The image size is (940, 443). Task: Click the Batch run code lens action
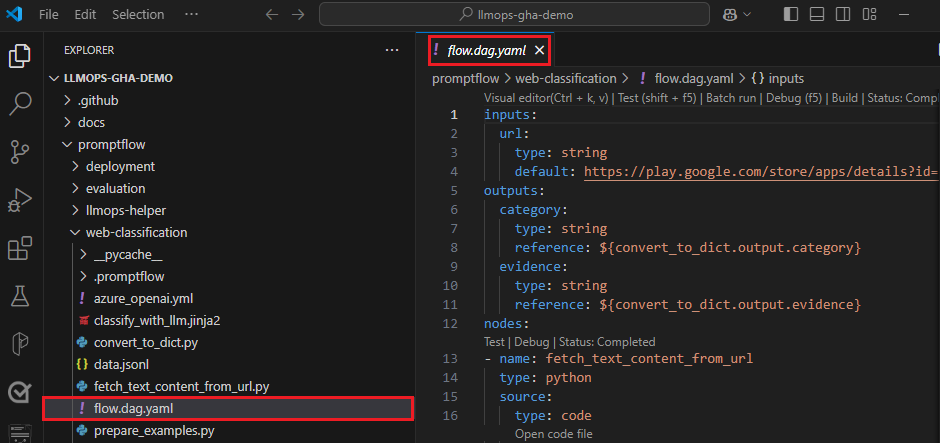pyautogui.click(x=733, y=98)
